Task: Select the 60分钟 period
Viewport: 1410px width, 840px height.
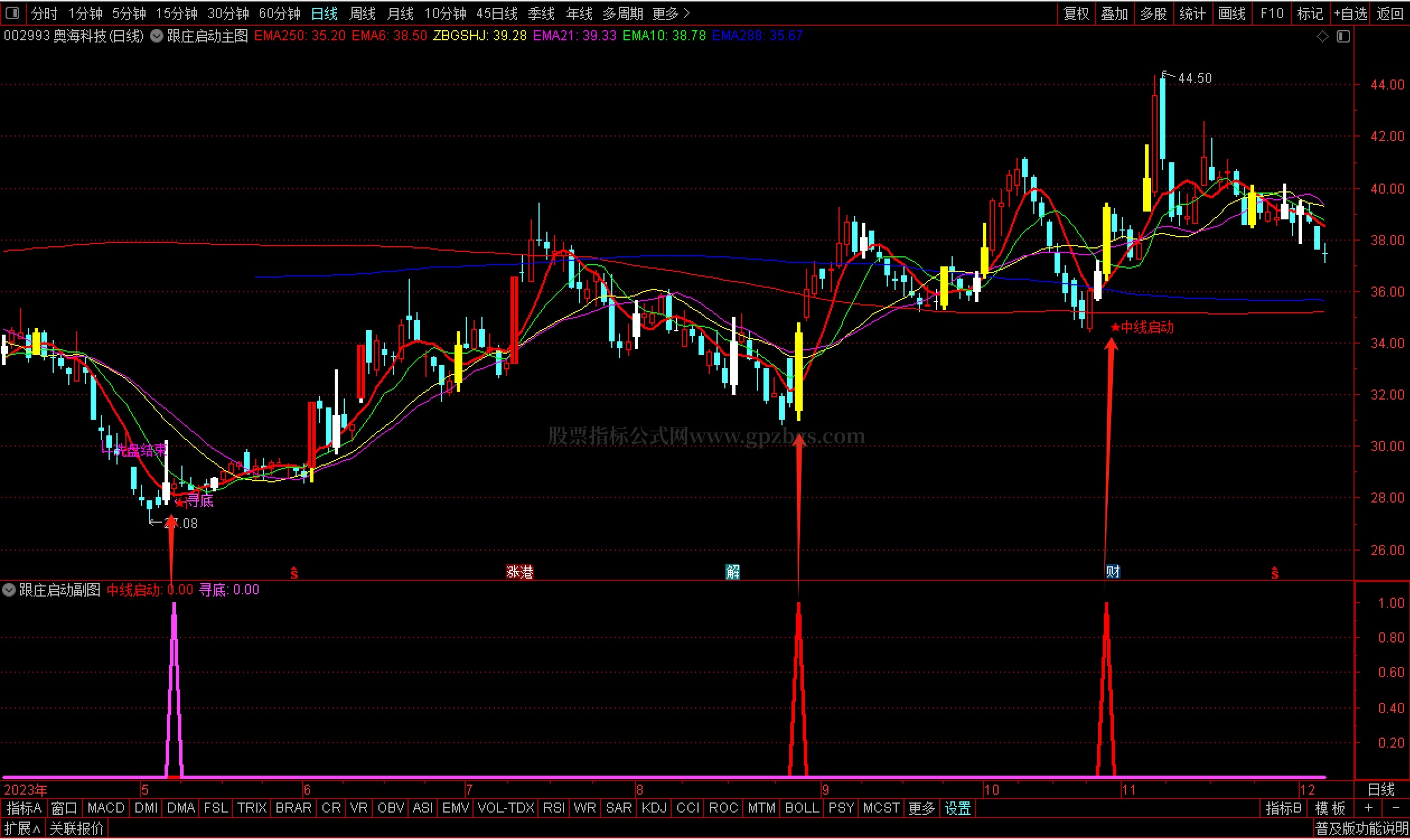Action: (280, 13)
